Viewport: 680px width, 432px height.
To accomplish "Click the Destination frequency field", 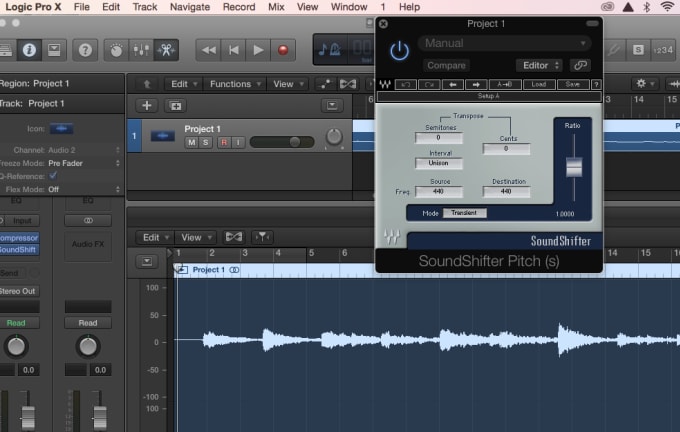I will coord(506,191).
